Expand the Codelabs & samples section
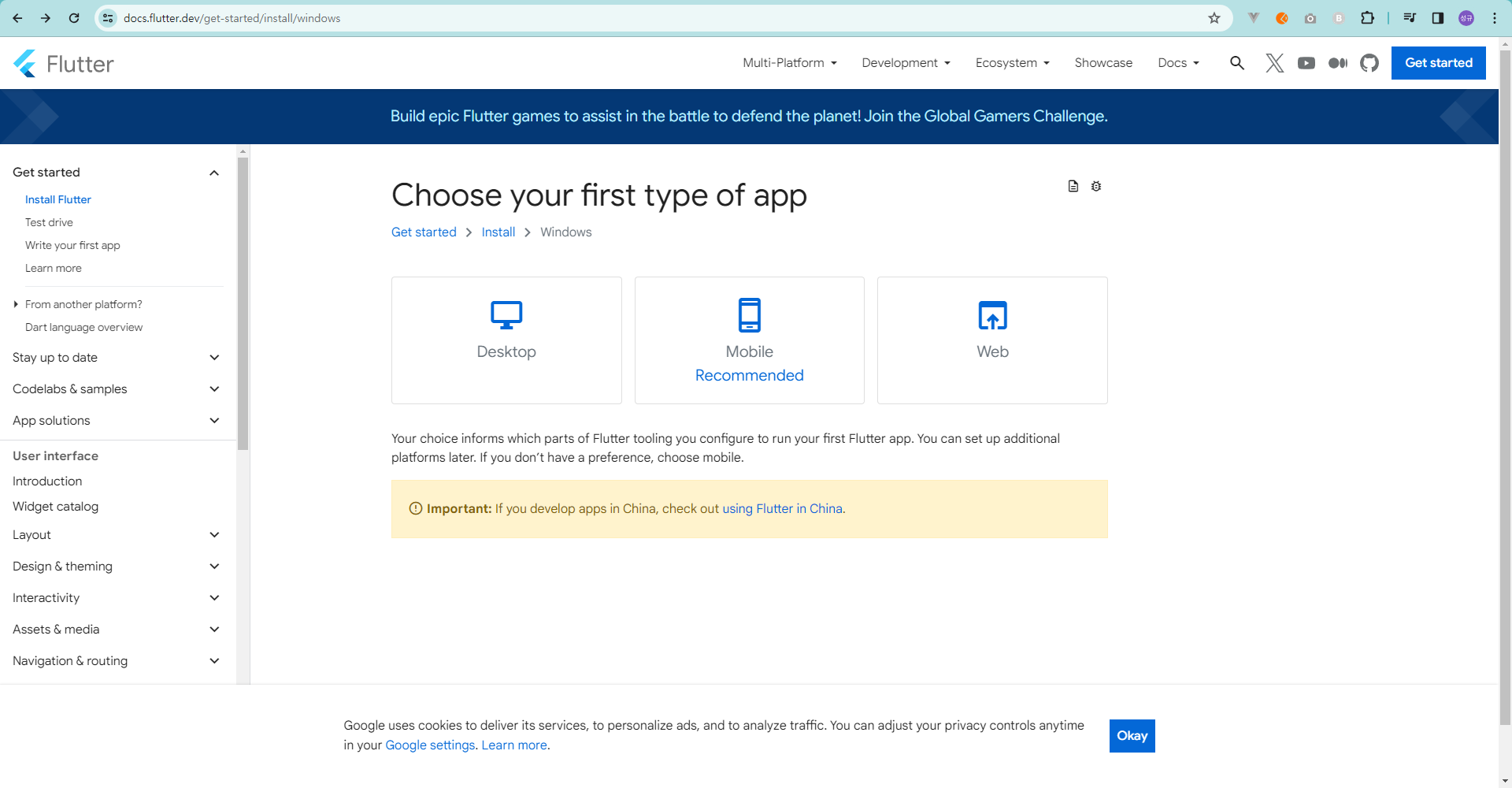The width and height of the screenshot is (1512, 788). point(214,389)
